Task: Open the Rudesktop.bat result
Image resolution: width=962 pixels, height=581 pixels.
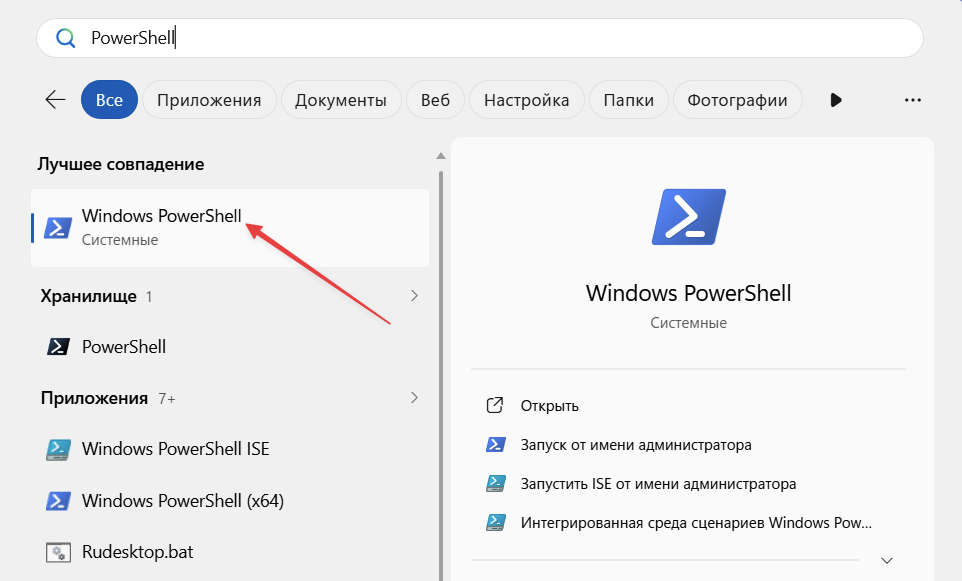Action: tap(230, 552)
